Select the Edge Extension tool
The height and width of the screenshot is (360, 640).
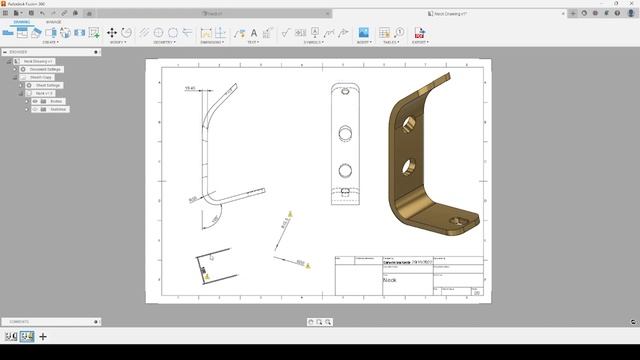point(187,32)
